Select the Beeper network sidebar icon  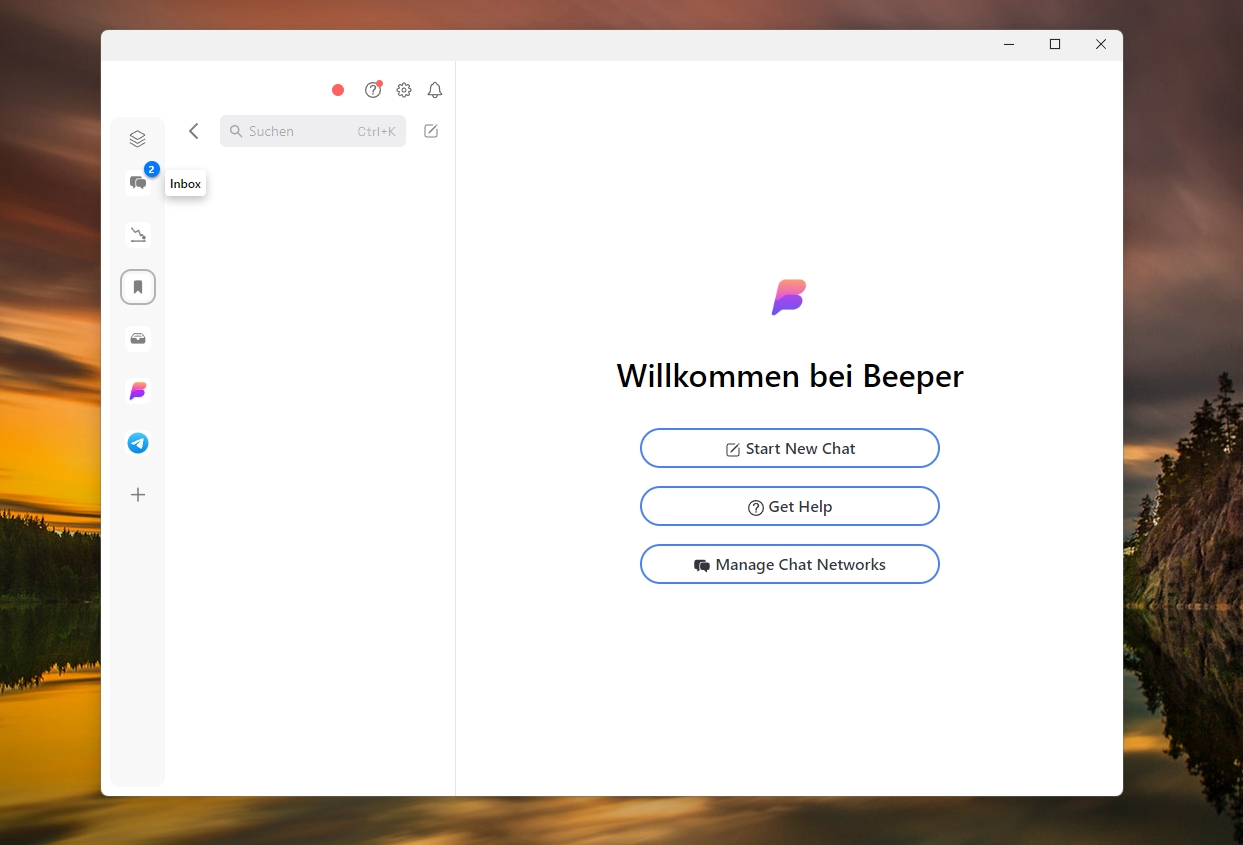tap(138, 391)
